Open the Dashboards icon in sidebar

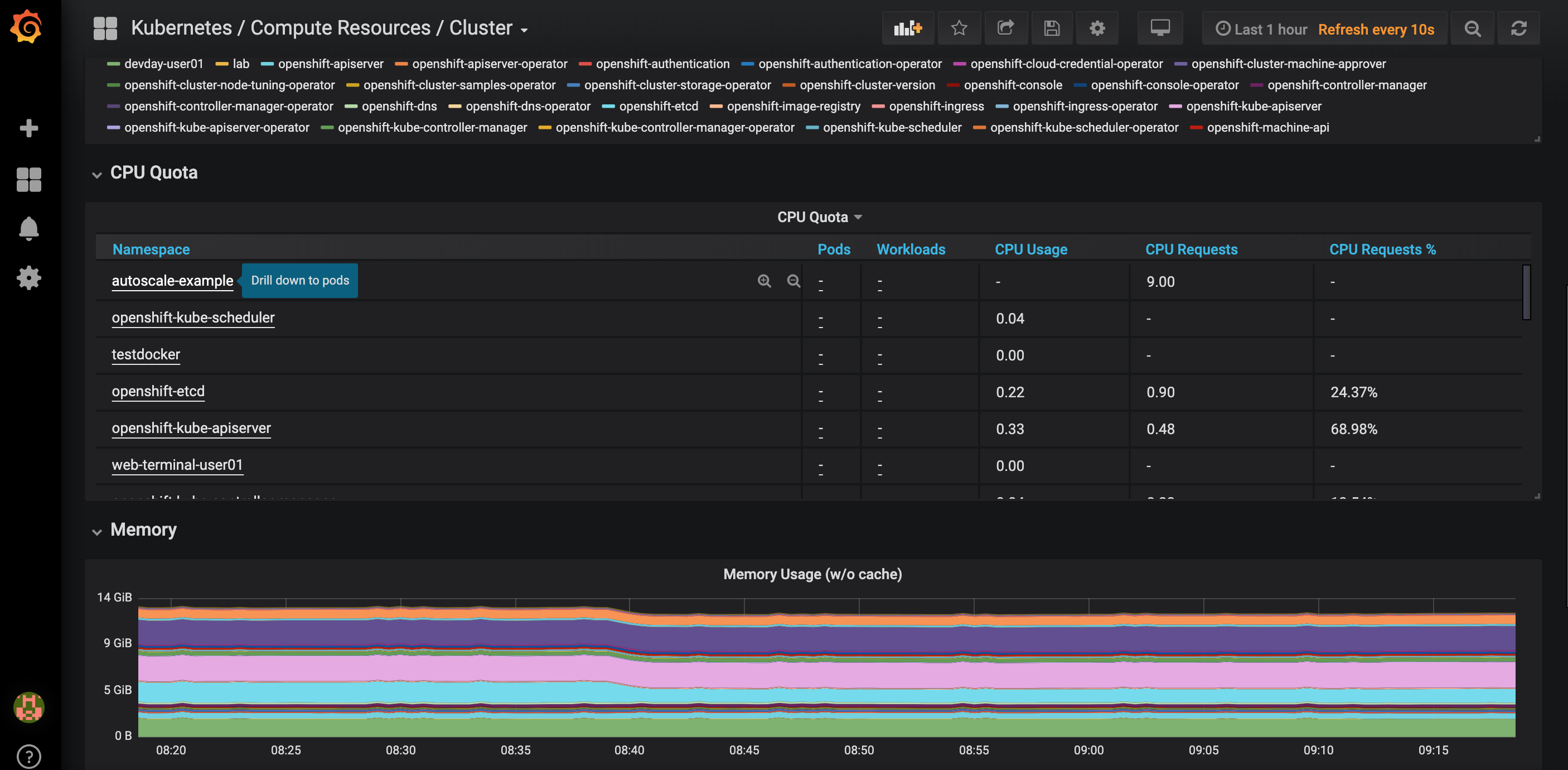tap(28, 180)
